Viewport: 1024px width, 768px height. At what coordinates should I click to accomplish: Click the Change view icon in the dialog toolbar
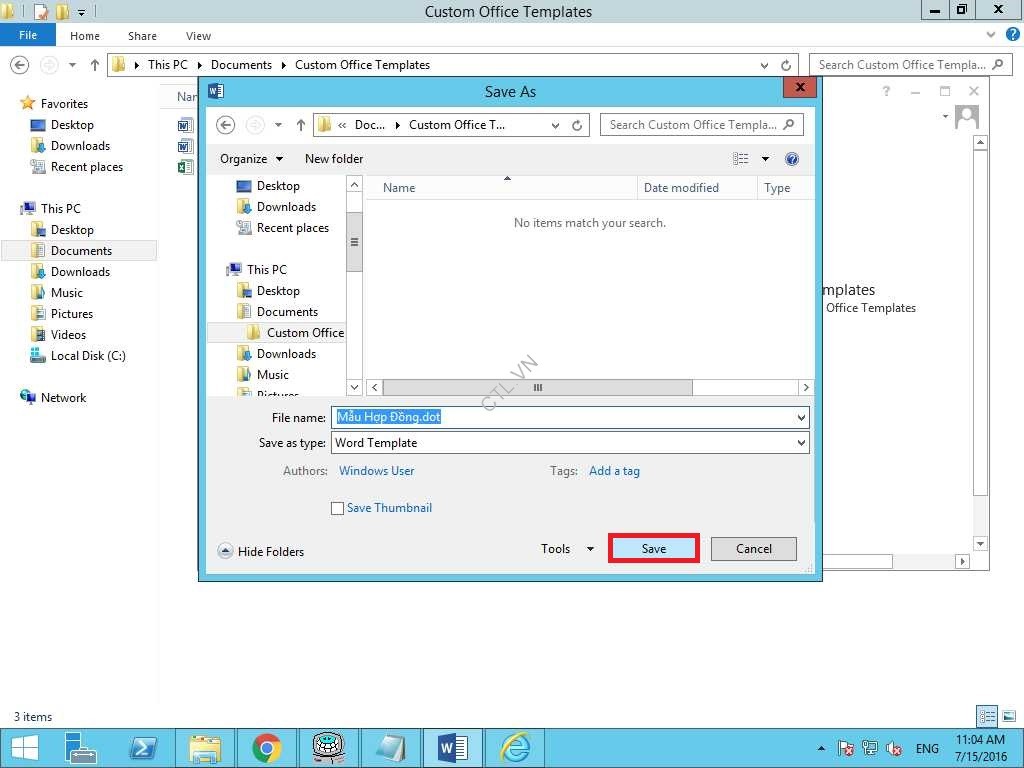(740, 158)
